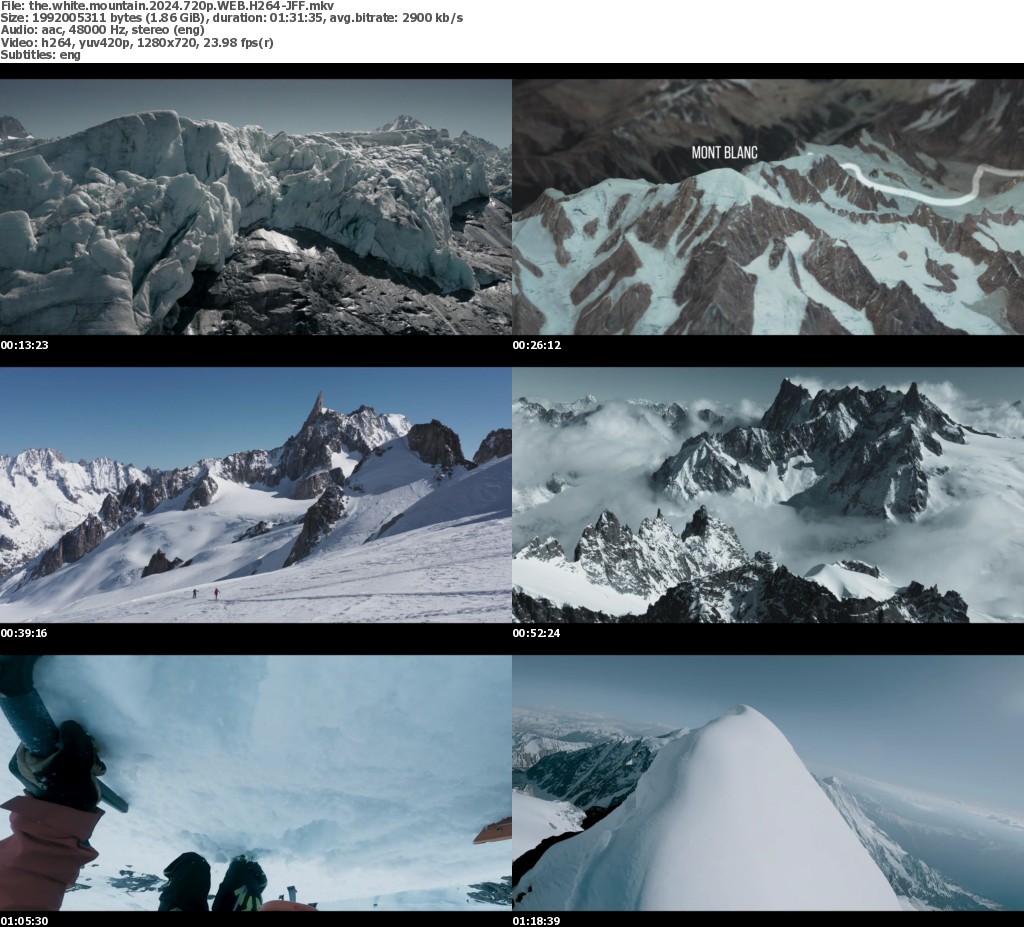The height and width of the screenshot is (927, 1024).
Task: Click the Size and duration info line
Action: click(x=230, y=19)
